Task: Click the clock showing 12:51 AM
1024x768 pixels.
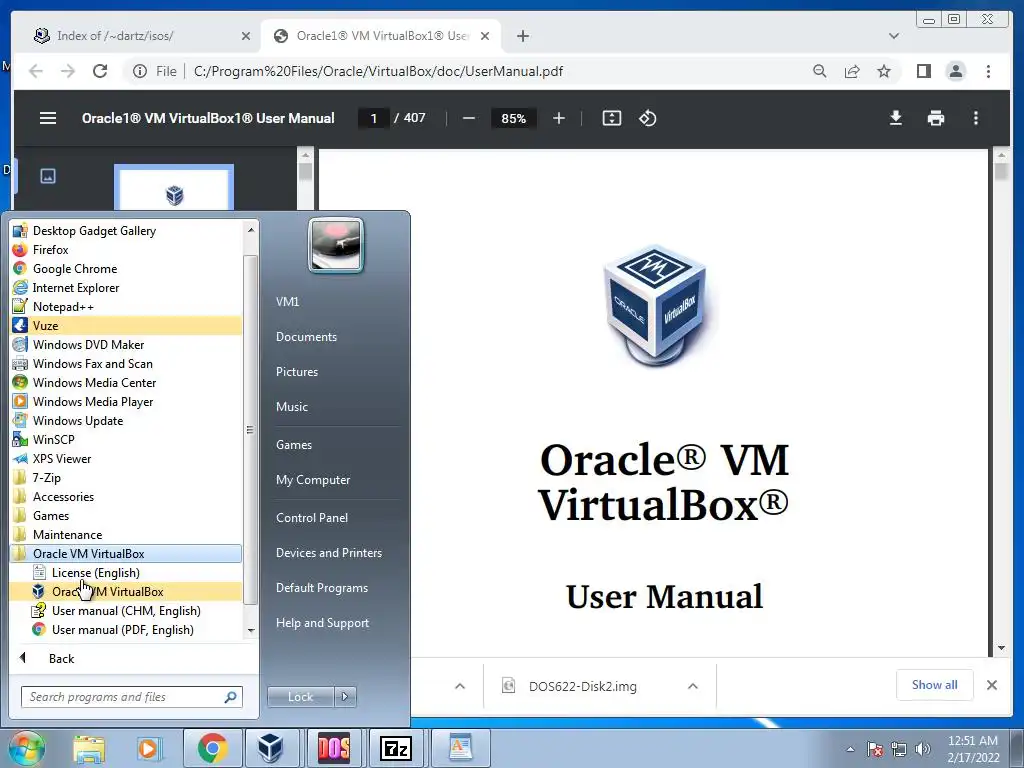Action: (x=972, y=749)
